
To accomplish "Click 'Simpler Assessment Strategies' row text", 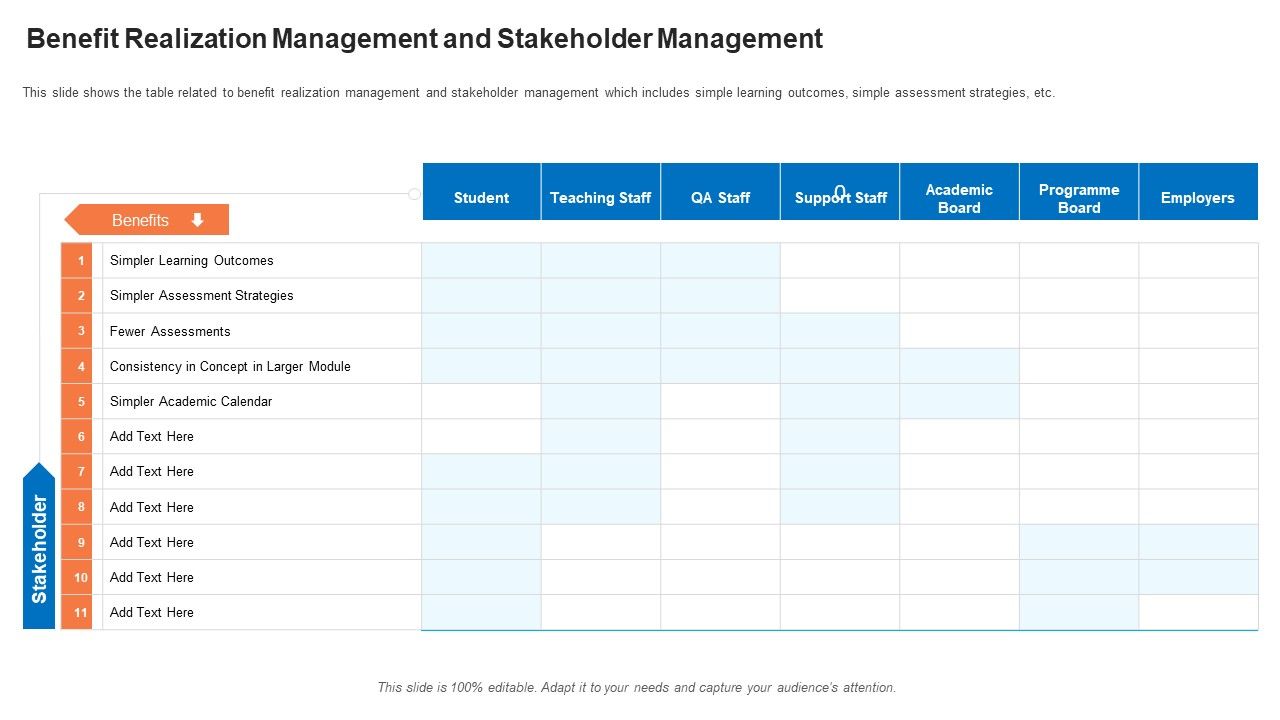I will [x=202, y=296].
